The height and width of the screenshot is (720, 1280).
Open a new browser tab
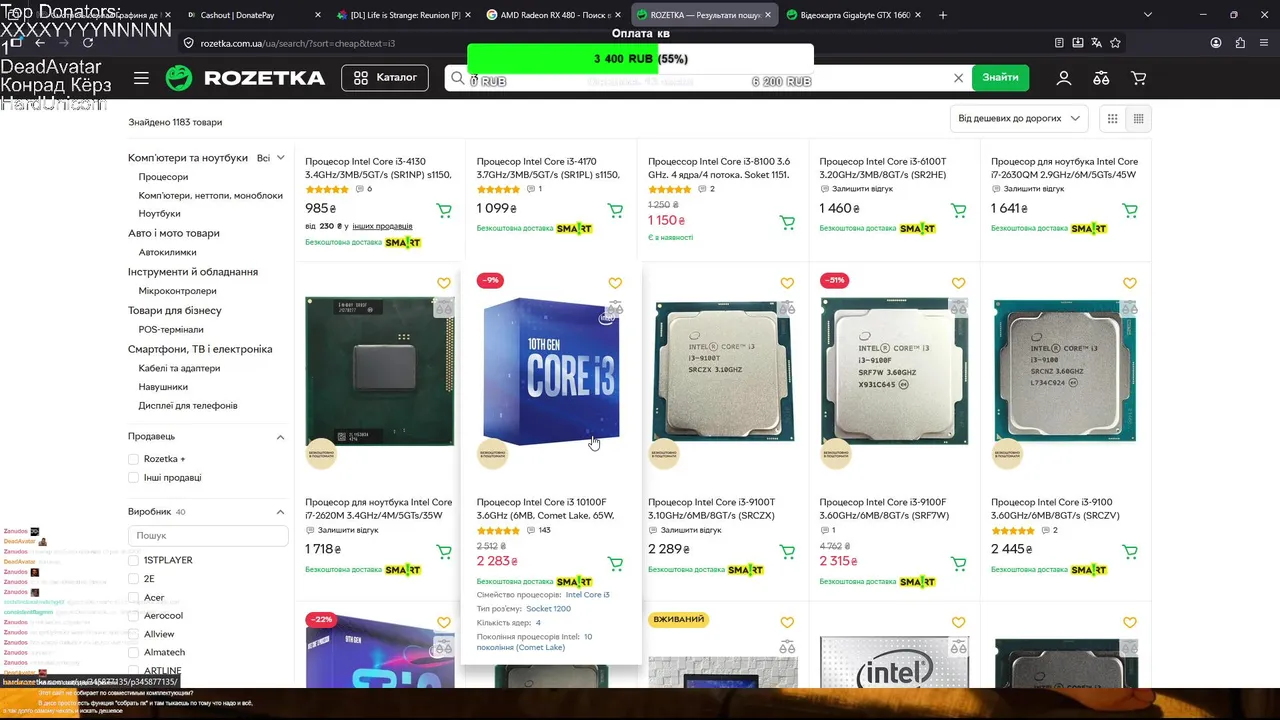pyautogui.click(x=942, y=15)
